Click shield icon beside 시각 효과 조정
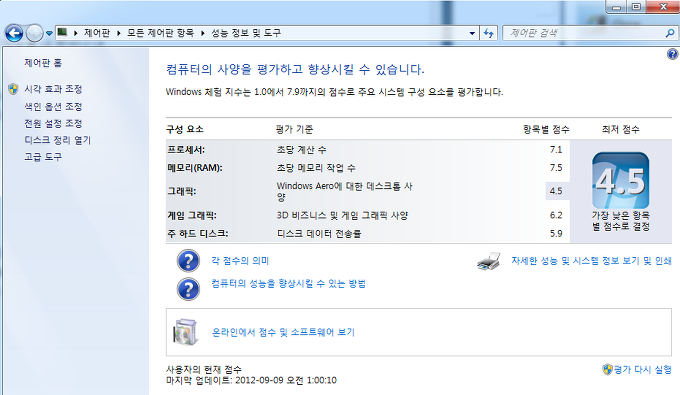680x395 pixels. (13, 89)
